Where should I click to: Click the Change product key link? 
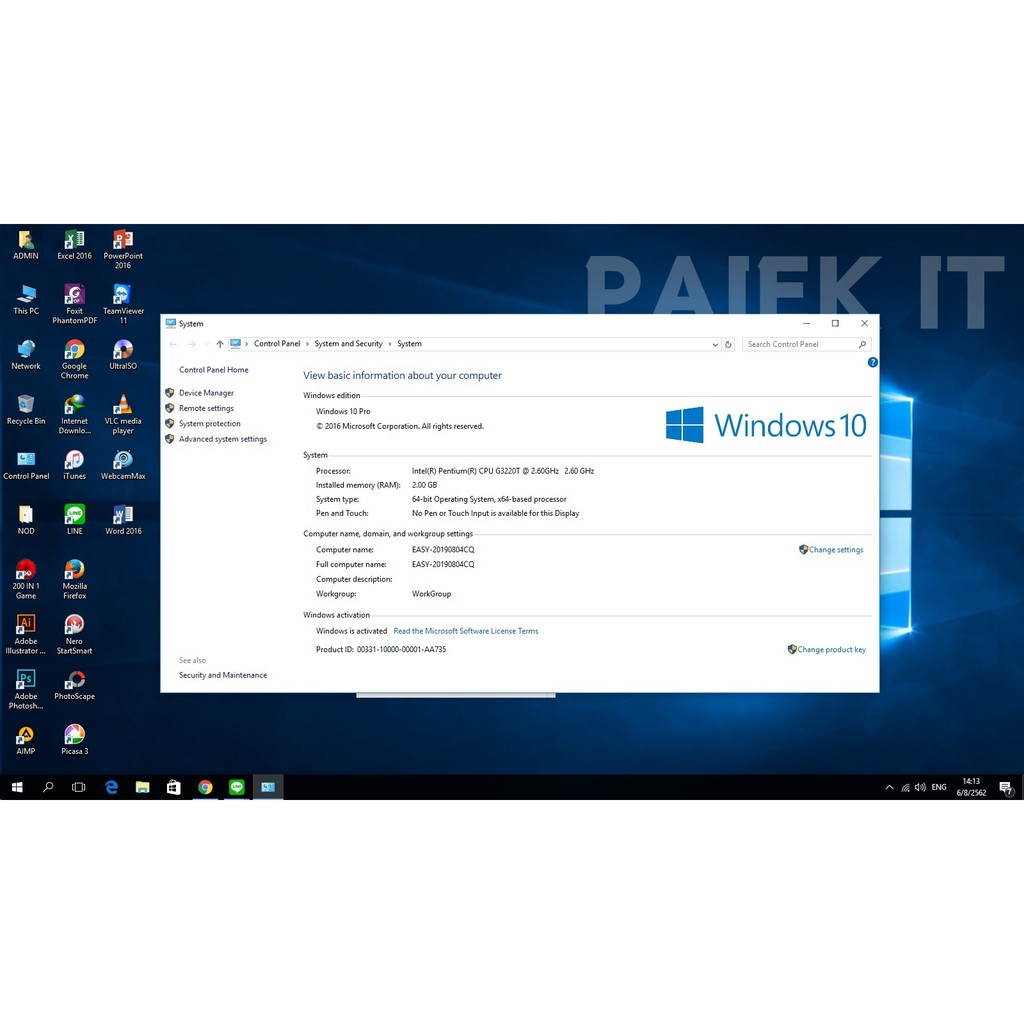pyautogui.click(x=831, y=650)
